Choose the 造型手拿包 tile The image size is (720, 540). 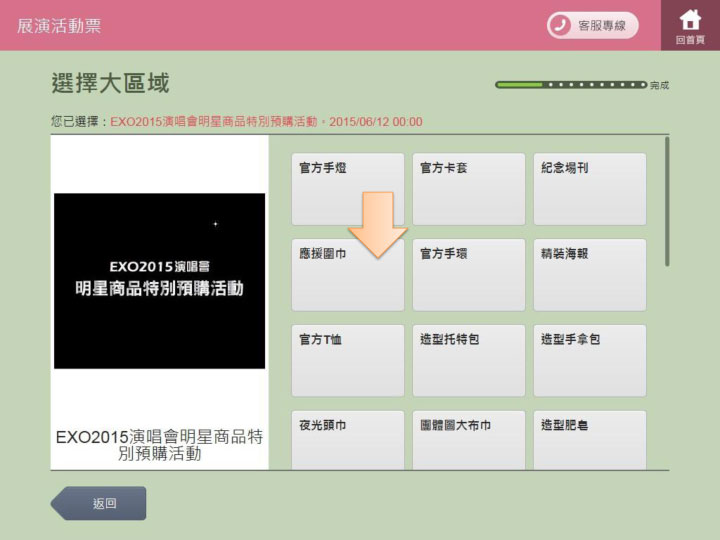pos(590,361)
